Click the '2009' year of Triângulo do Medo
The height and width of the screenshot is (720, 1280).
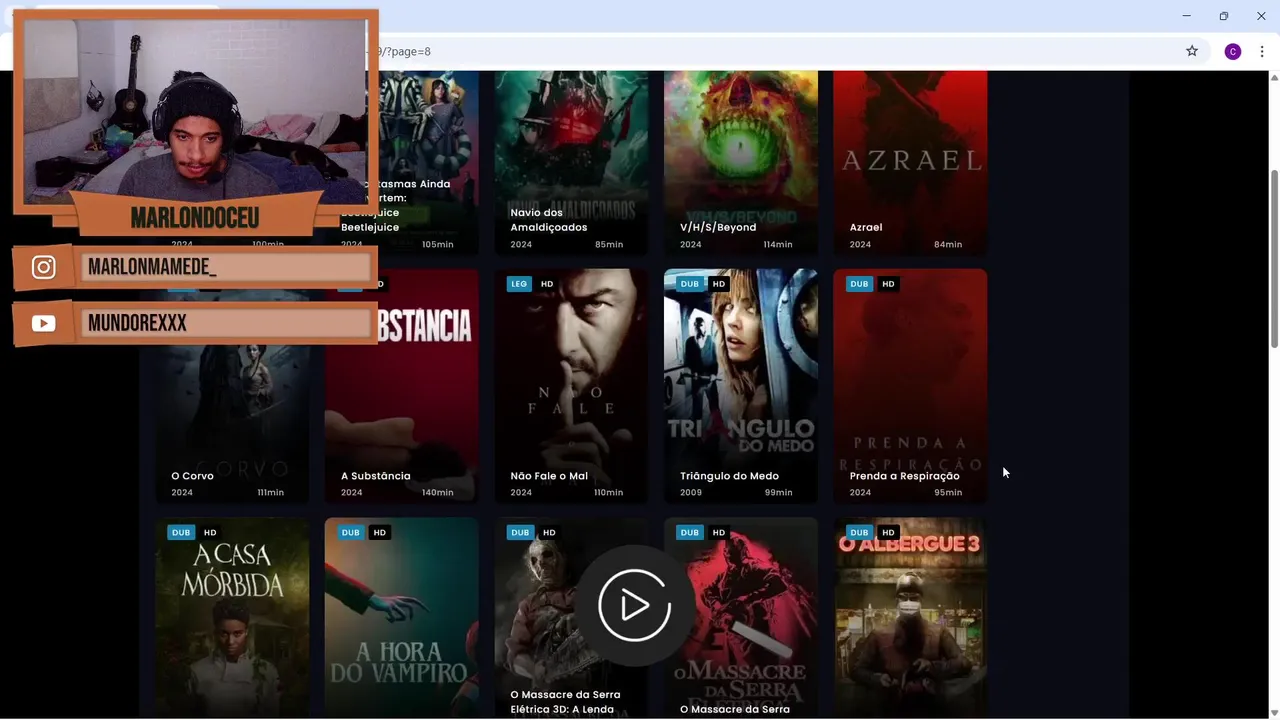coord(691,492)
